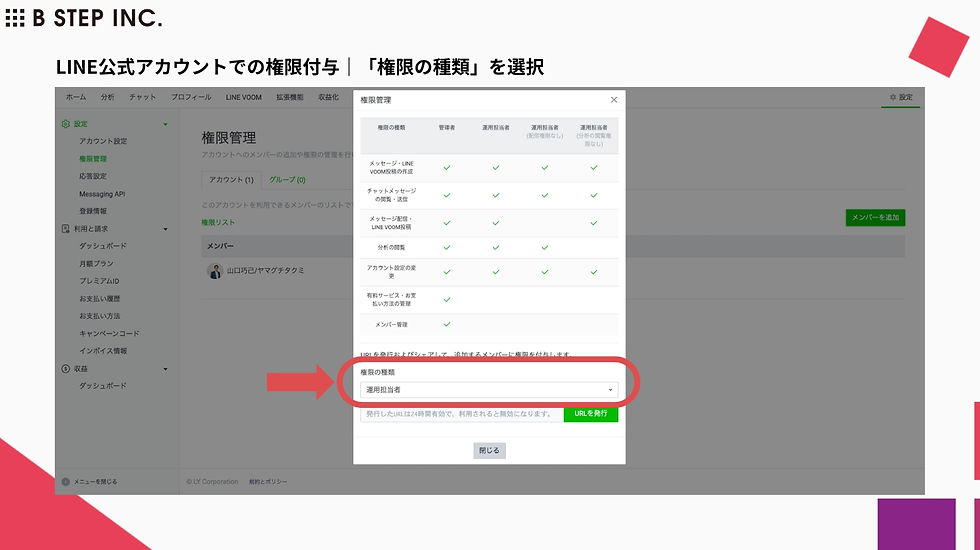Click the メッセージ・LINE VOOM投稿の作成 row label
This screenshot has width=980, height=550.
point(392,168)
